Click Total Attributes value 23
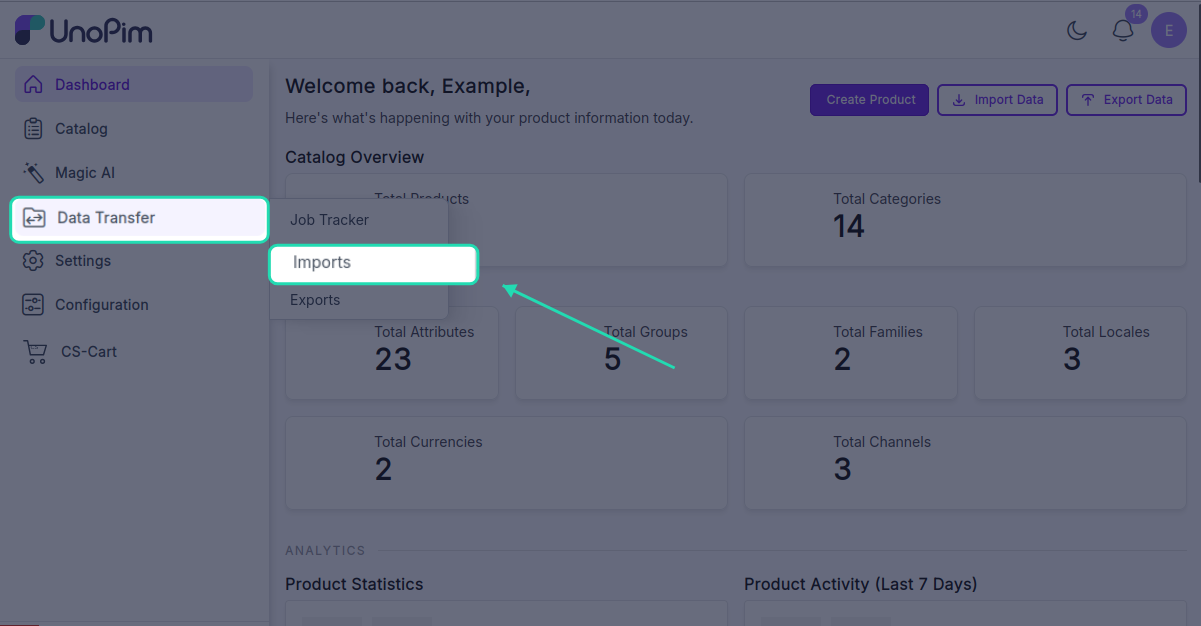The image size is (1201, 626). (393, 359)
